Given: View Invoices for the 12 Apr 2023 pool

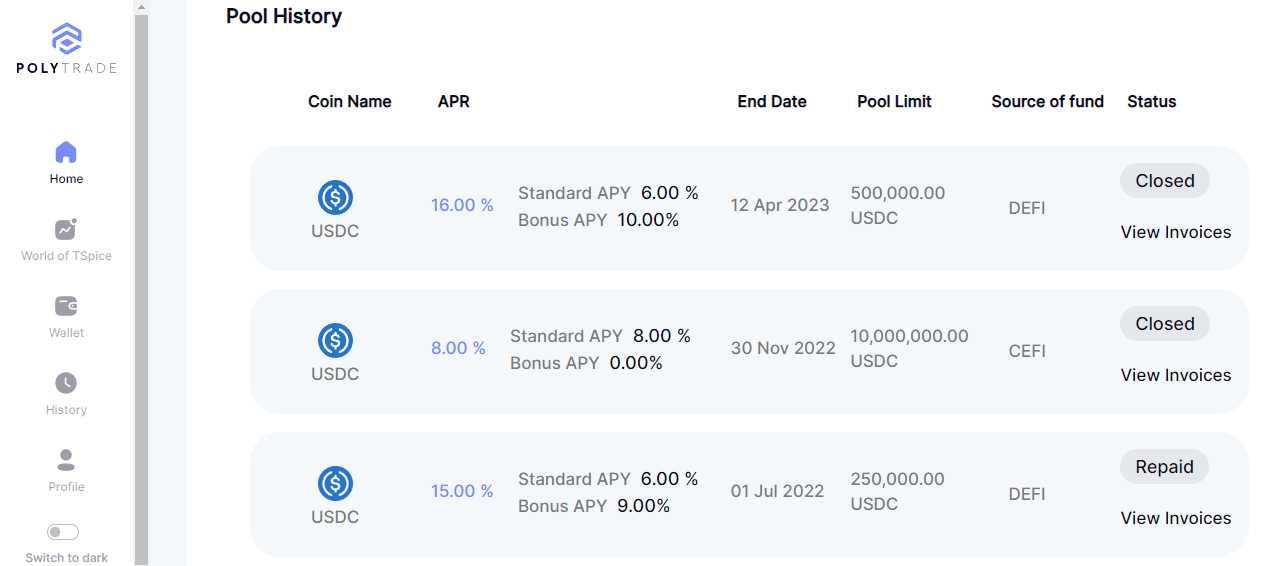Looking at the screenshot, I should coord(1175,232).
